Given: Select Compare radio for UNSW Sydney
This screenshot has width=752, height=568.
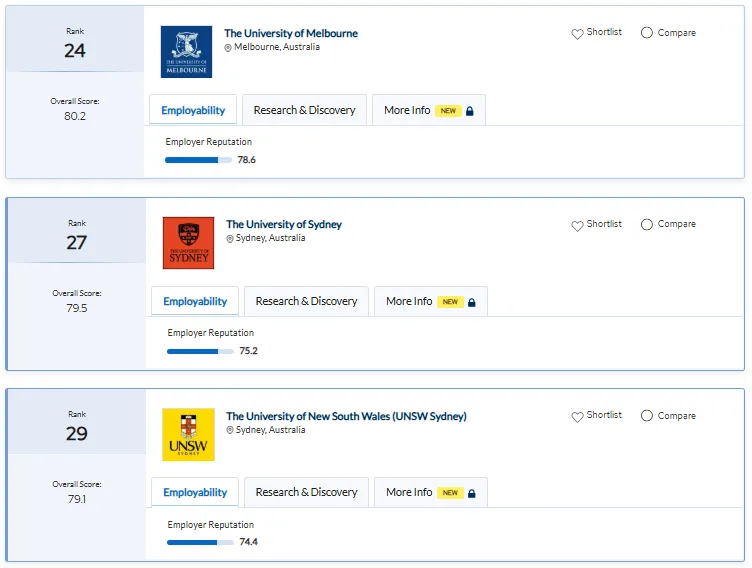Looking at the screenshot, I should pyautogui.click(x=646, y=415).
